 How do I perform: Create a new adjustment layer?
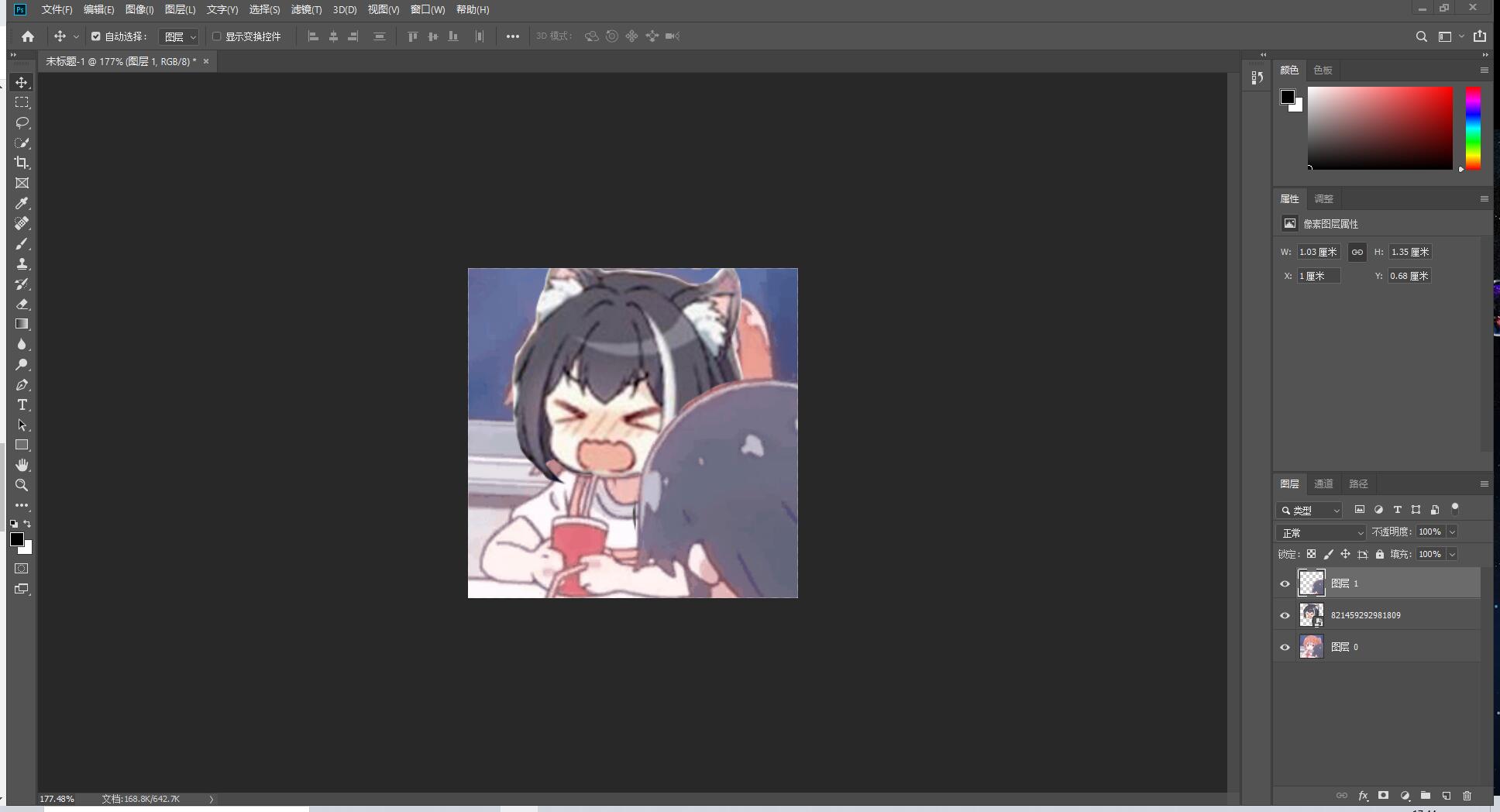point(1405,796)
